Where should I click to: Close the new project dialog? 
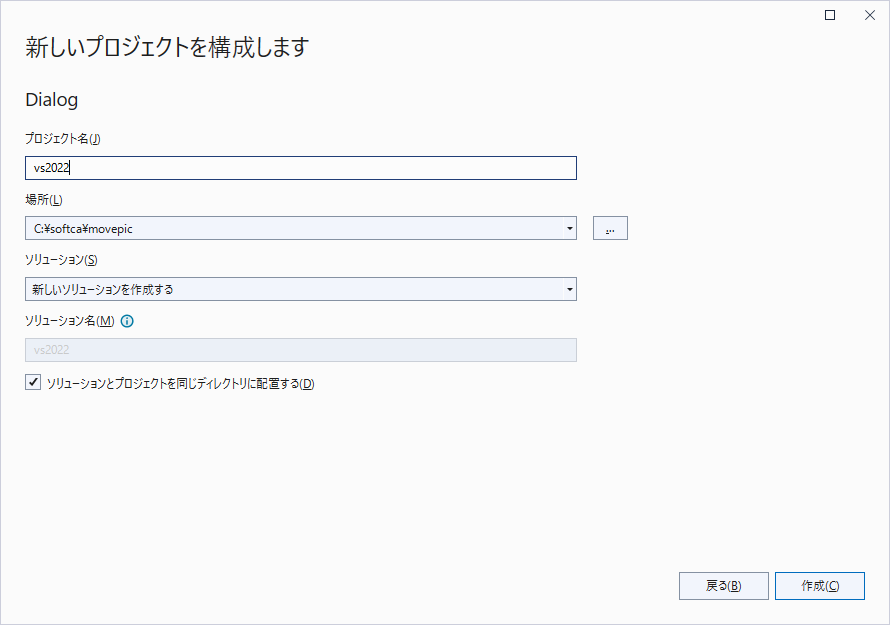click(x=868, y=15)
